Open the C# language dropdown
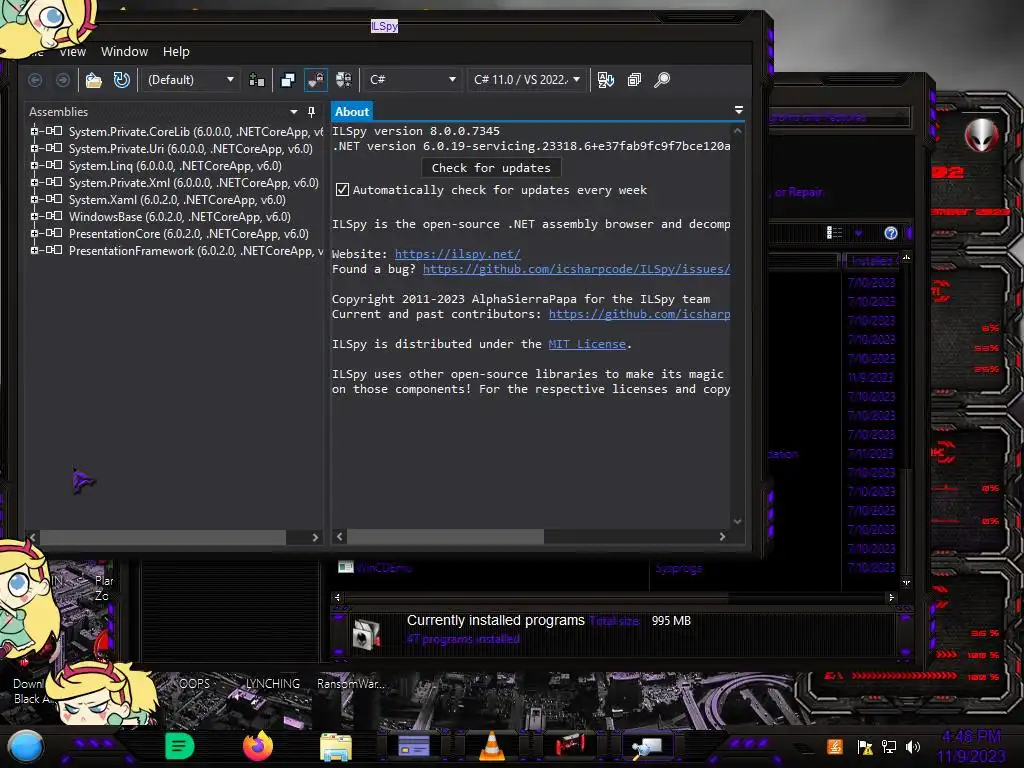Screen dimensions: 1024x768 (x=411, y=80)
